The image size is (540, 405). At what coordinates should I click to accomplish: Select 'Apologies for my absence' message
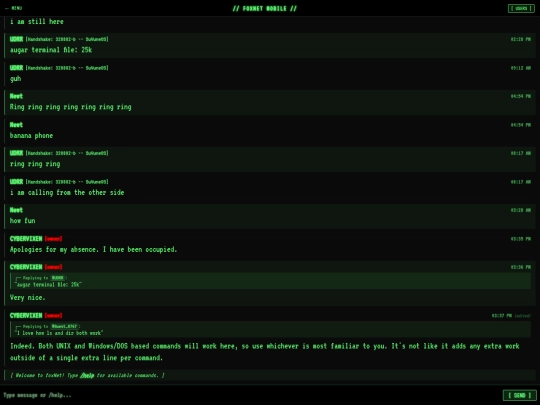[x=93, y=249]
